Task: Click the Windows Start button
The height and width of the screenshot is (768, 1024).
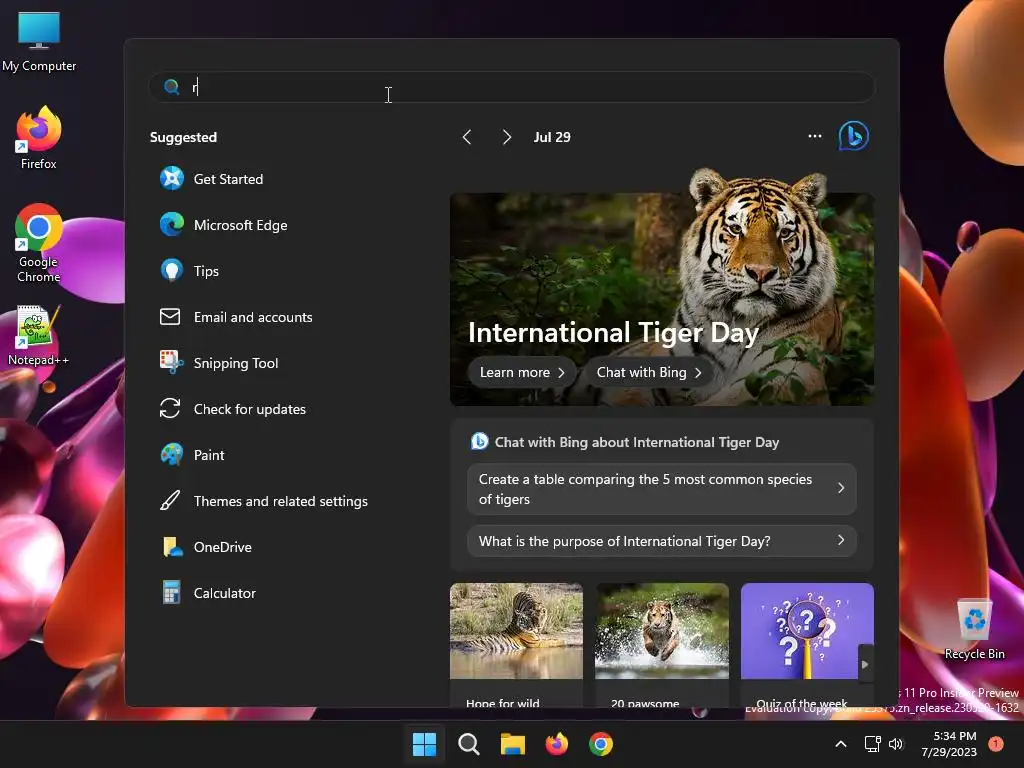Action: click(424, 744)
